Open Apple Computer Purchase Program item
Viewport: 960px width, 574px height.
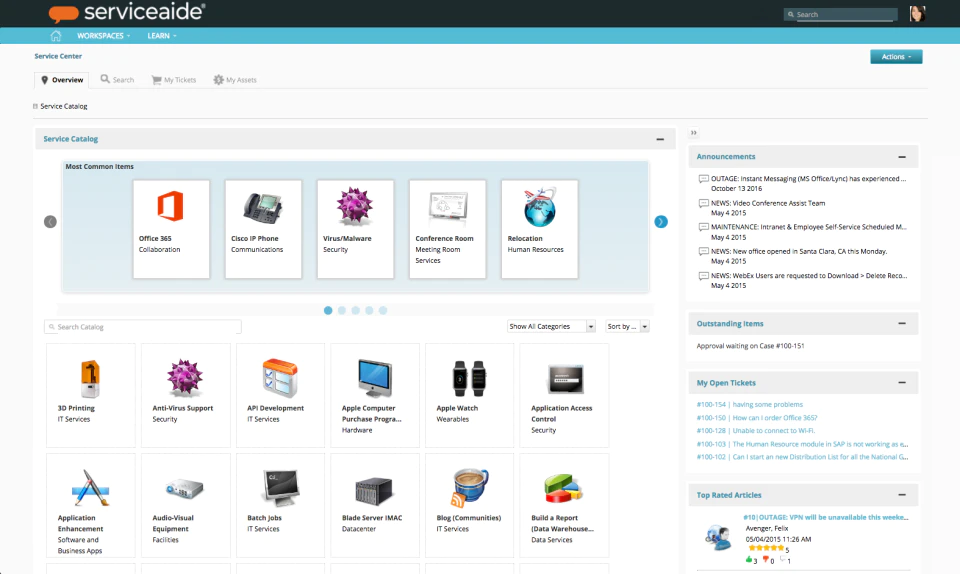(375, 395)
